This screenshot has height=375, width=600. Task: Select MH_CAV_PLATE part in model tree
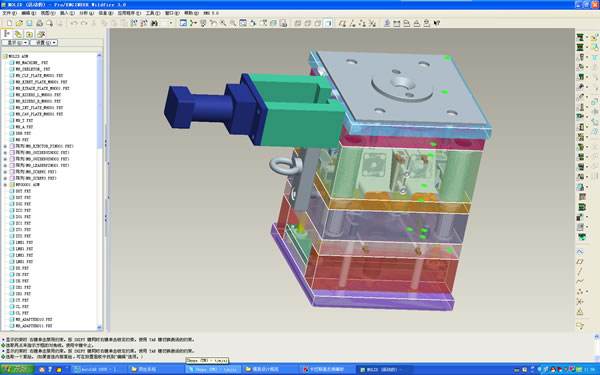(x=36, y=114)
